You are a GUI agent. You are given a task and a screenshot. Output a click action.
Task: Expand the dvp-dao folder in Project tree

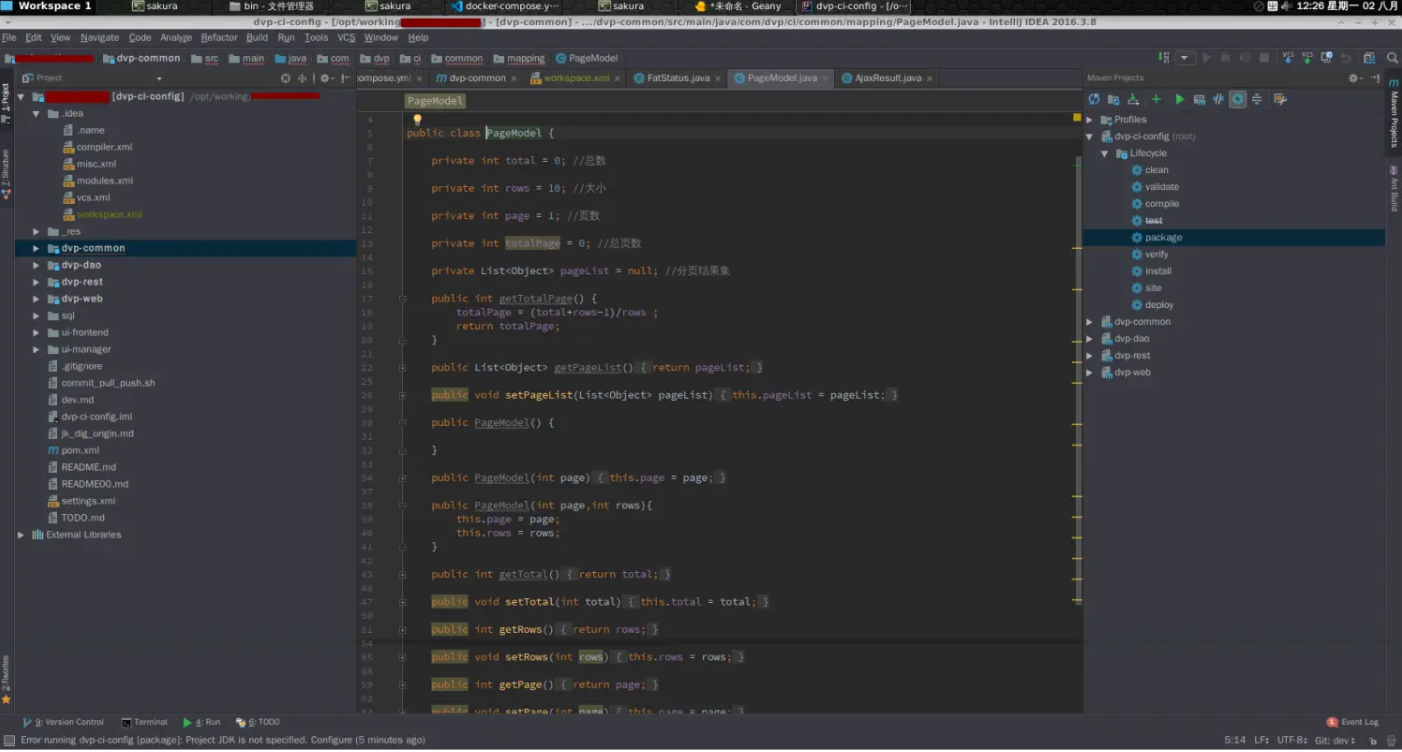click(x=36, y=265)
